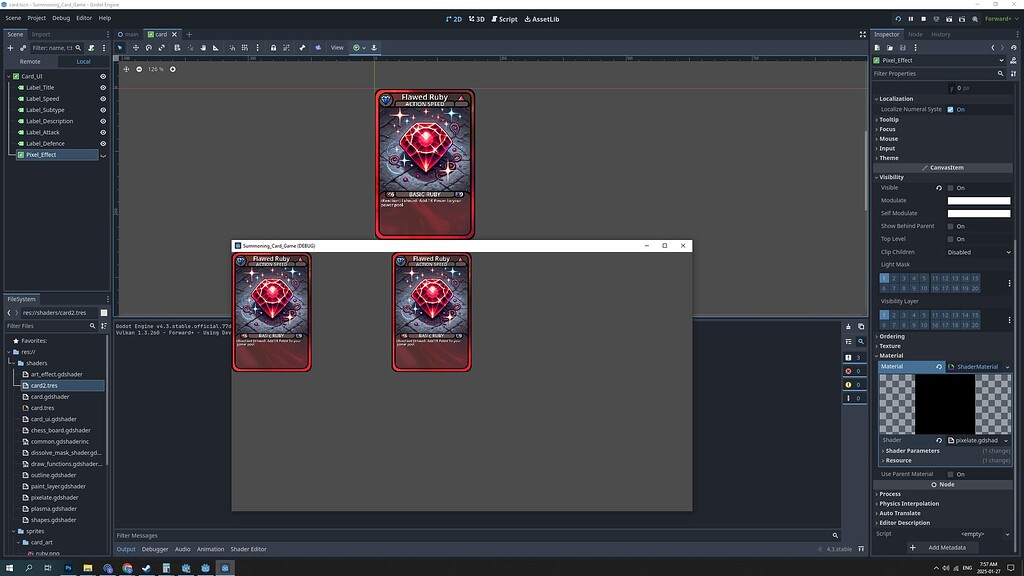Toggle visibility of Label_Title node
This screenshot has height=576, width=1024.
(101, 87)
